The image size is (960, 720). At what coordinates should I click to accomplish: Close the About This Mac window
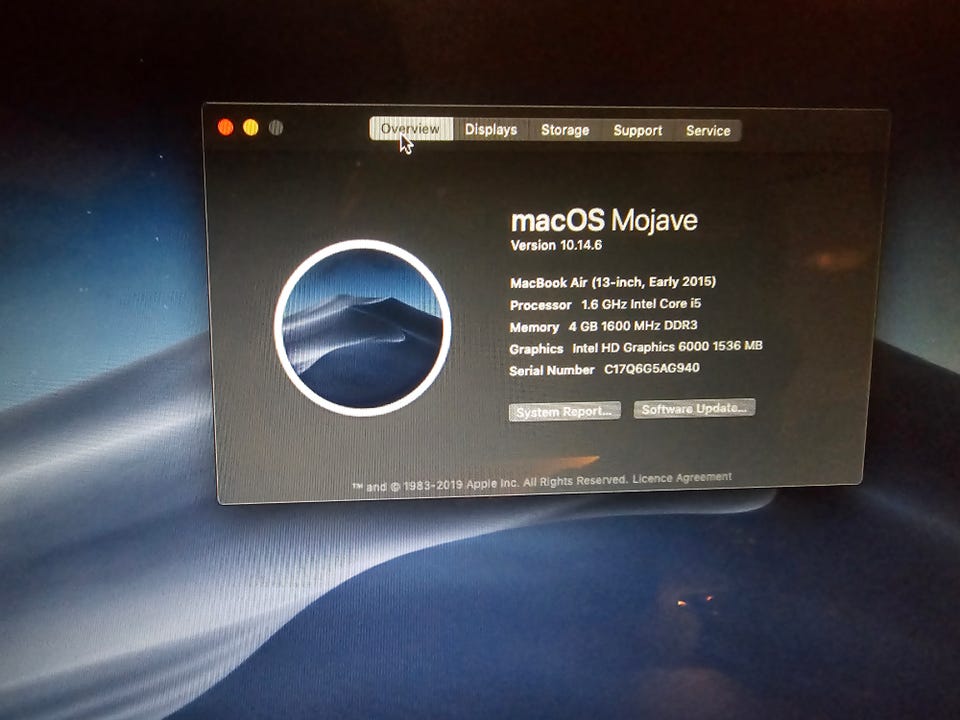click(225, 127)
